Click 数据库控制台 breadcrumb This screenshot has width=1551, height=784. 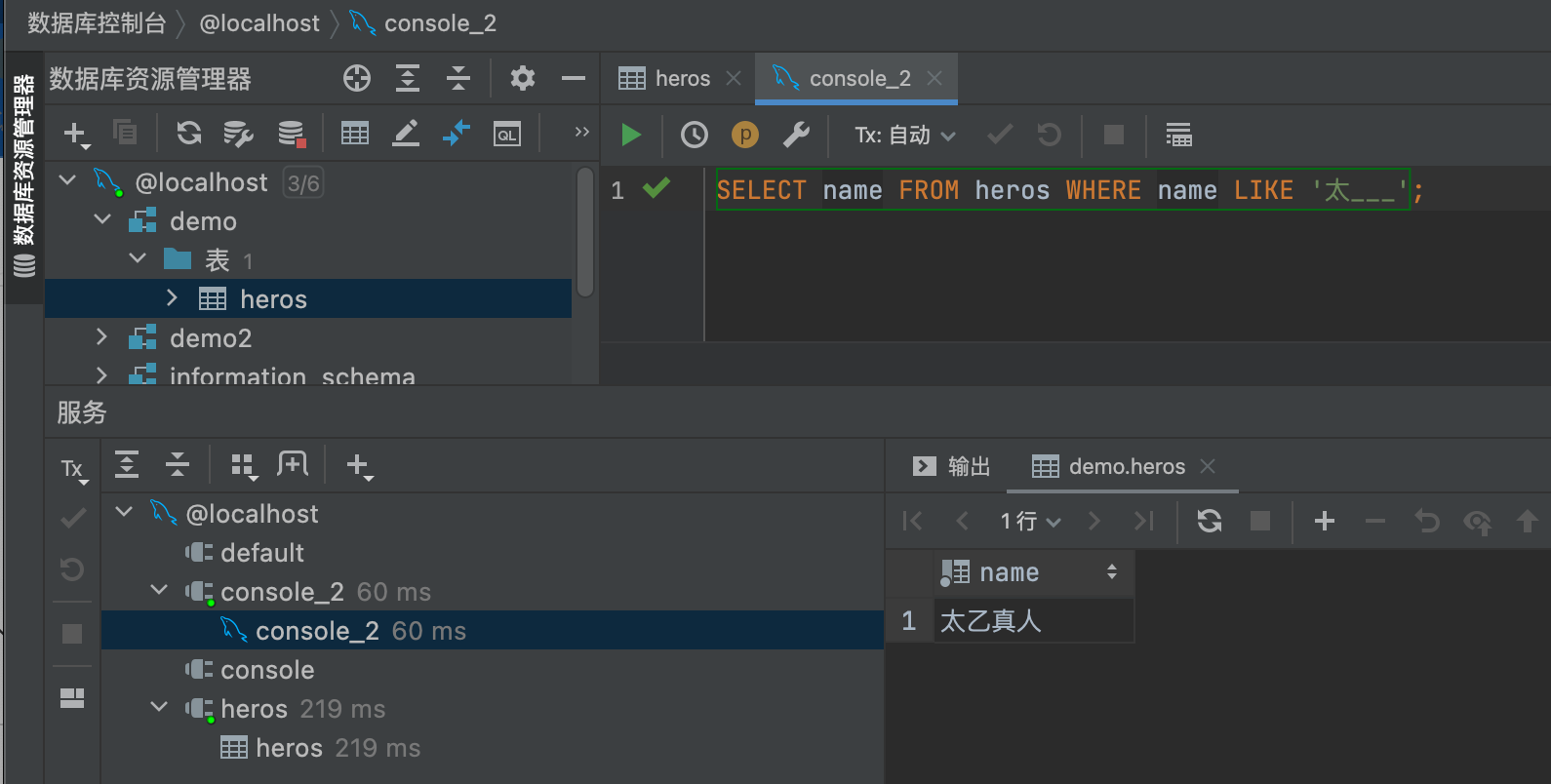coord(97,23)
